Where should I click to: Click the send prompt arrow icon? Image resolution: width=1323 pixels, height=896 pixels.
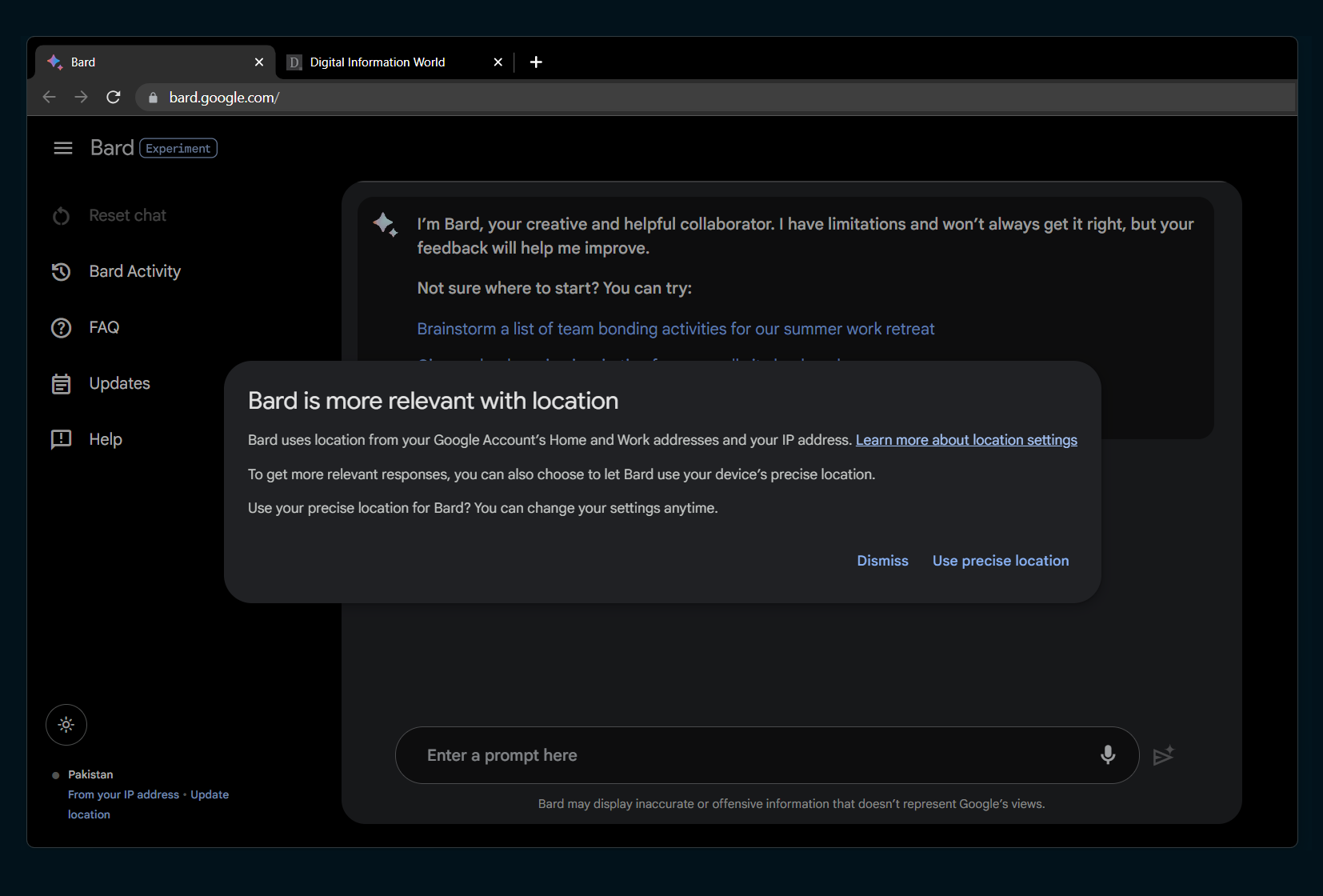(x=1164, y=755)
